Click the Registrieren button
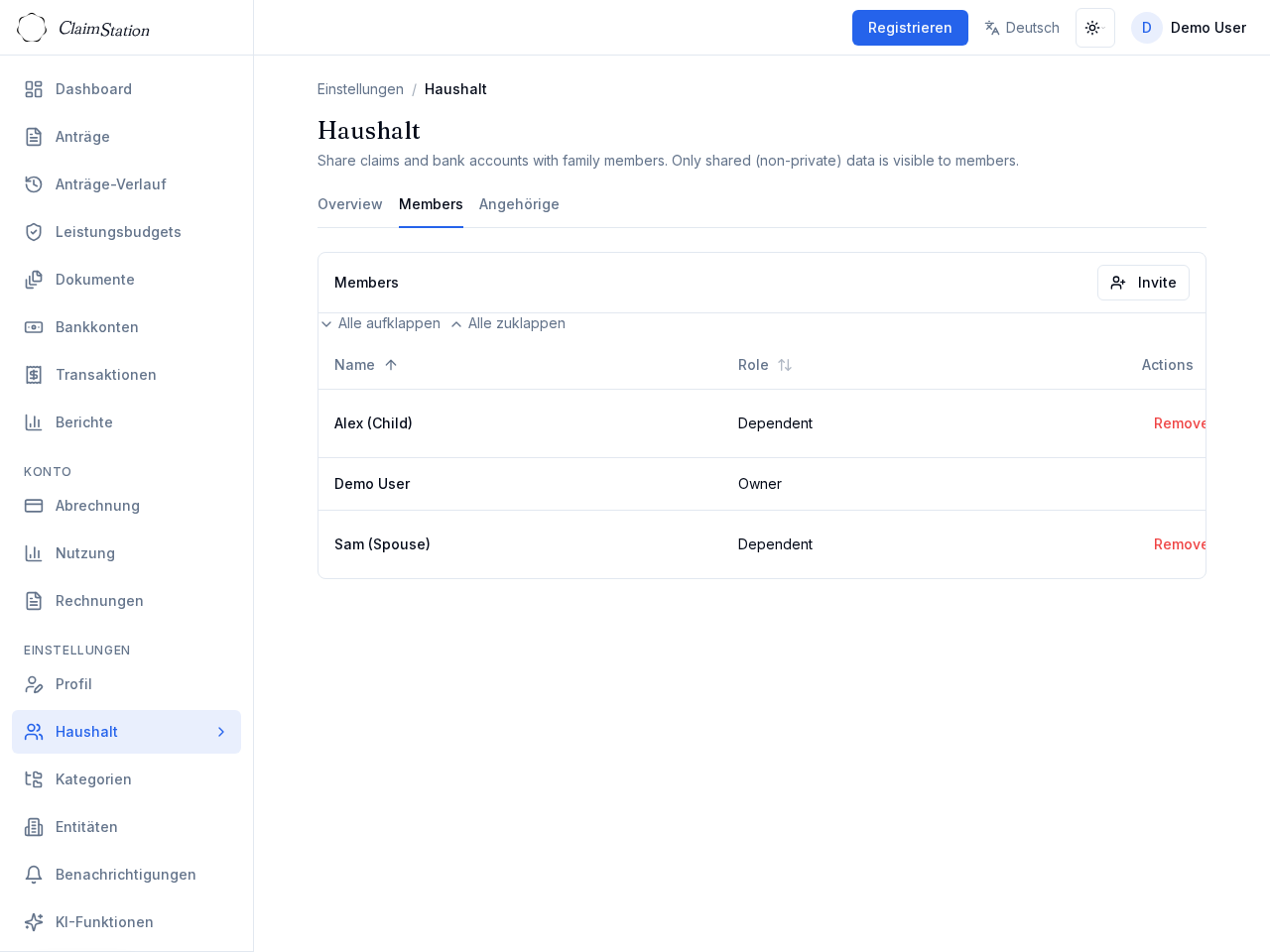The width and height of the screenshot is (1270, 952). click(x=910, y=28)
